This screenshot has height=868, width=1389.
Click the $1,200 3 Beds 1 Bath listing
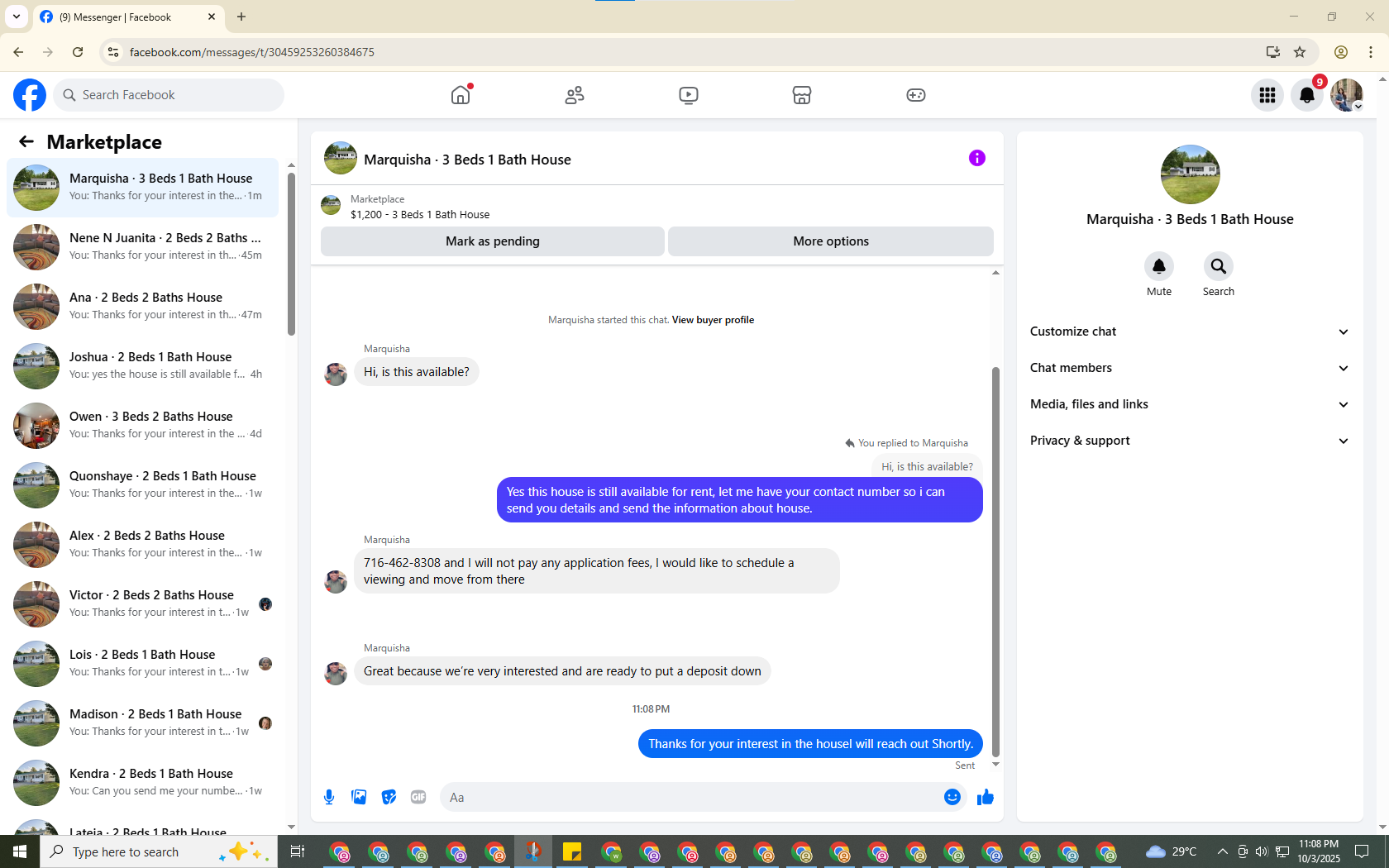click(420, 214)
